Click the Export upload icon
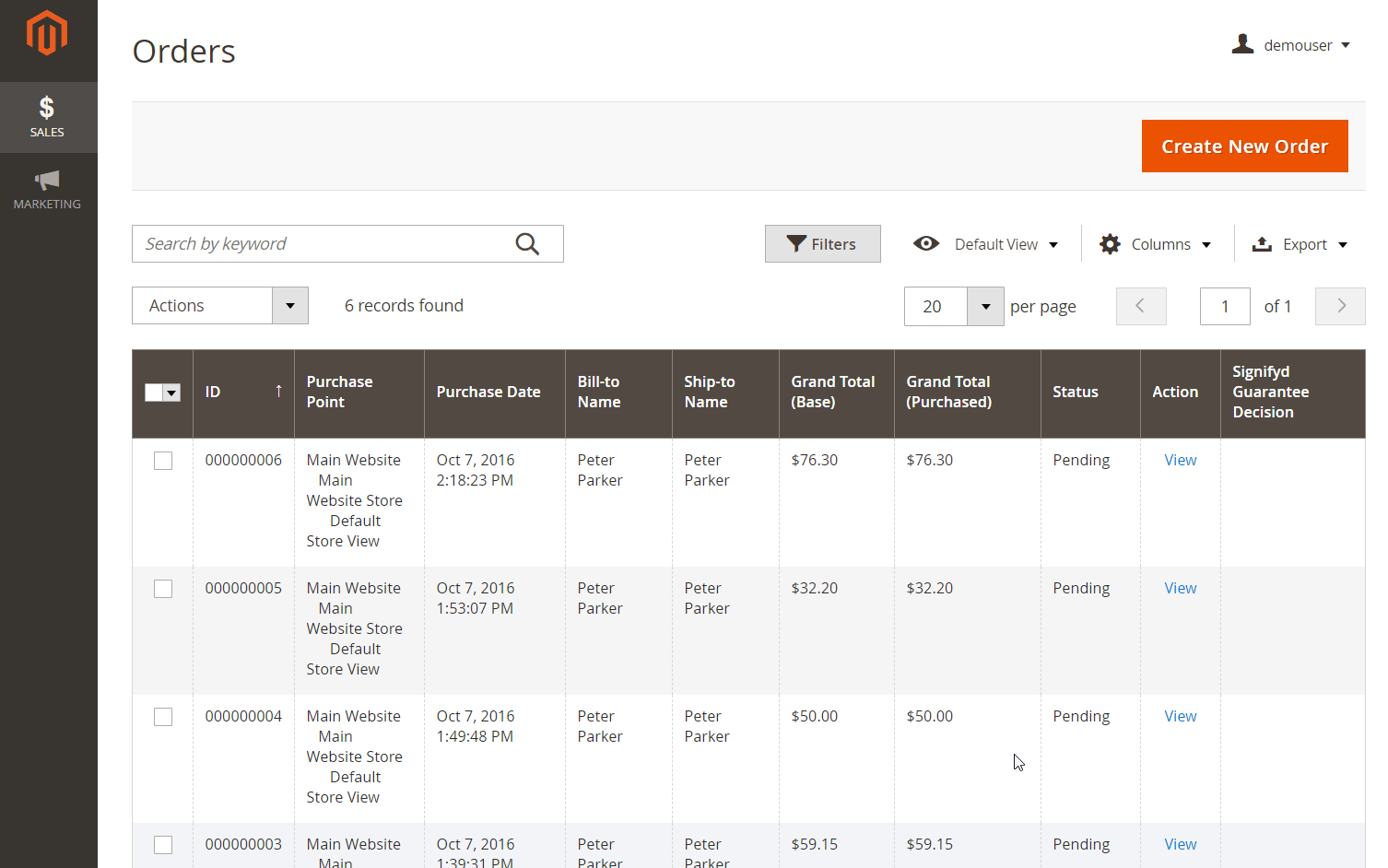 tap(1262, 244)
